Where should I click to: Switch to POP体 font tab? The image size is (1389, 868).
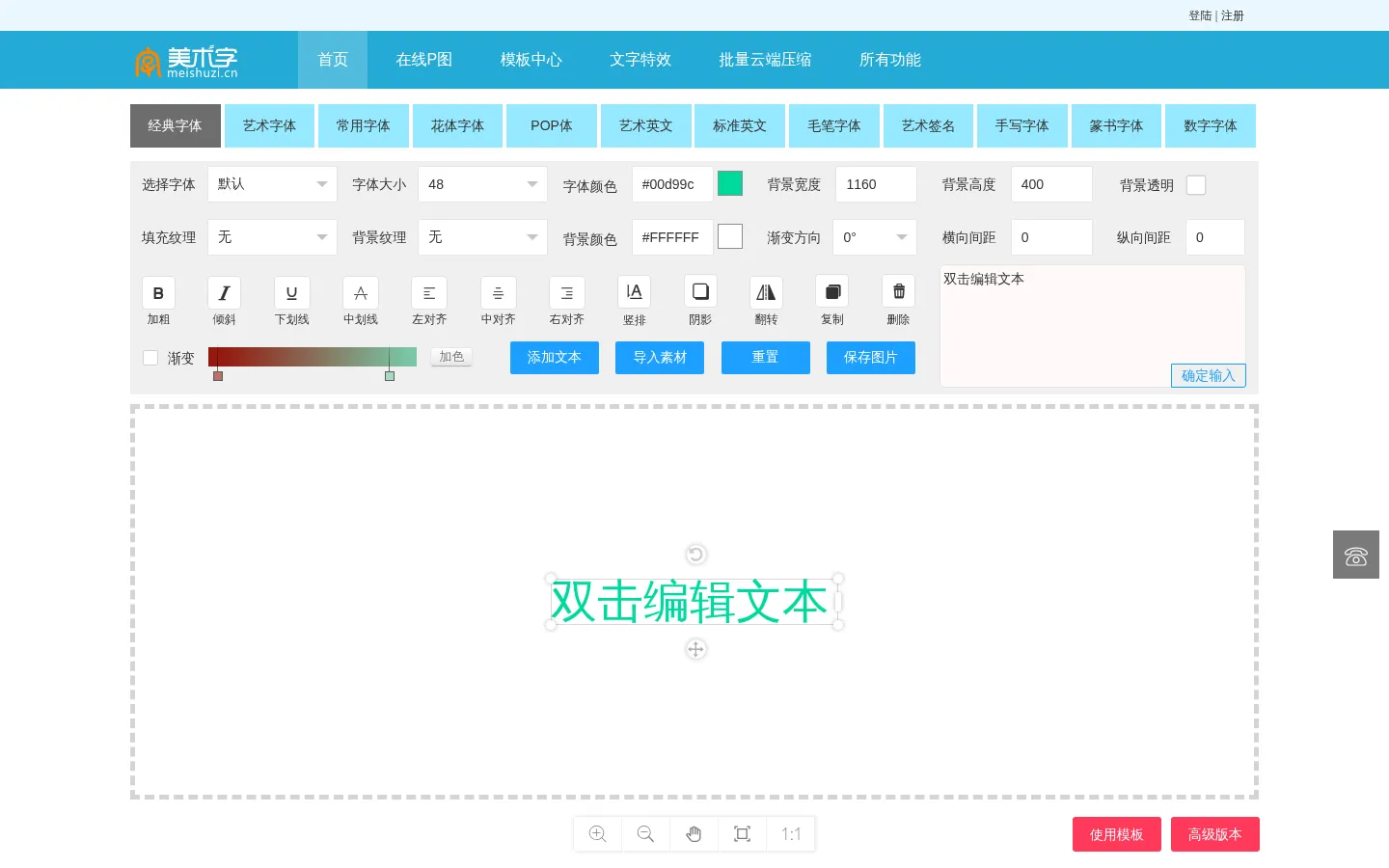(x=552, y=125)
